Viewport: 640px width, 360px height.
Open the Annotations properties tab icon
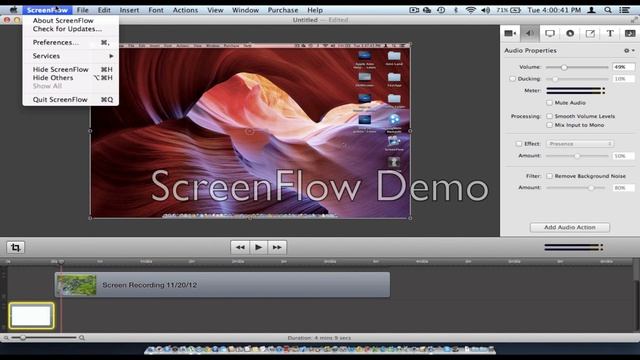(590, 33)
